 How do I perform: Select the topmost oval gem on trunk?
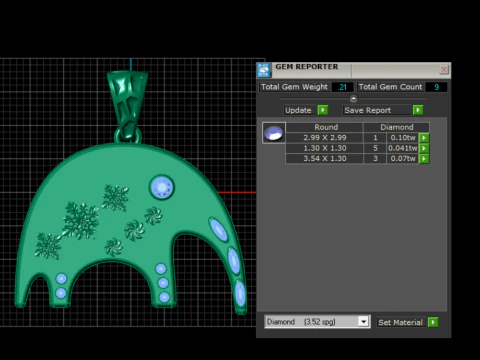coord(218,230)
